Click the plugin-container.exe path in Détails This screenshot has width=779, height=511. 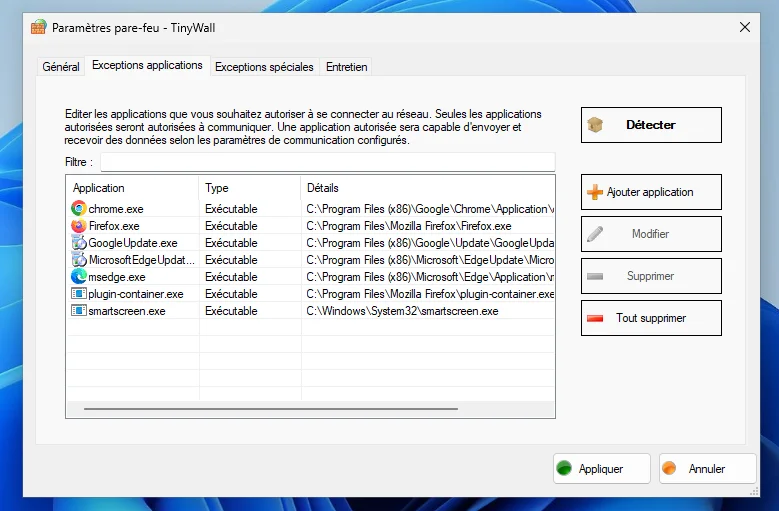click(x=430, y=294)
